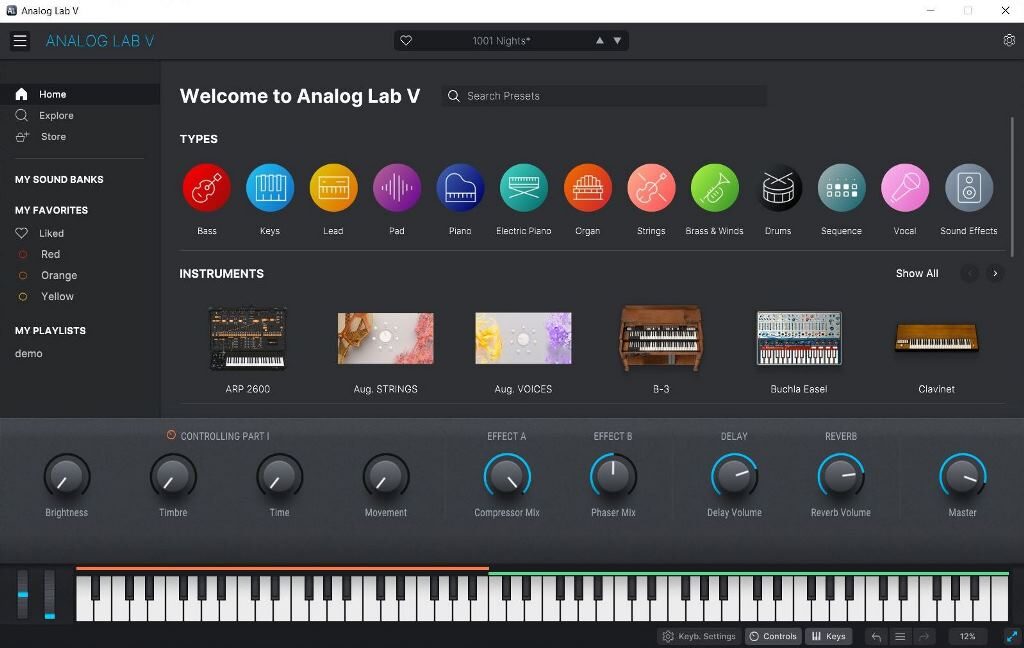Toggle the Keys keyboard button
The image size is (1024, 648).
click(x=829, y=636)
